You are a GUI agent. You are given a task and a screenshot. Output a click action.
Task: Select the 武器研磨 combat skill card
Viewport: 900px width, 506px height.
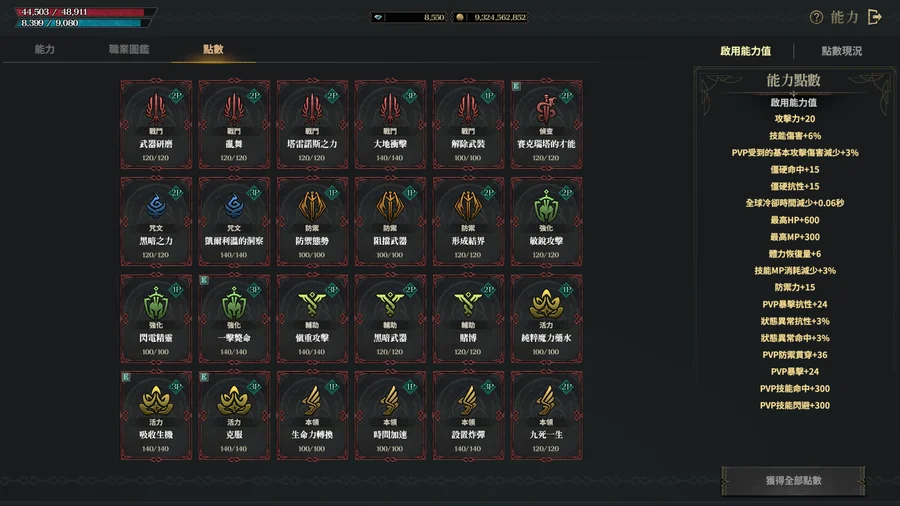click(156, 124)
